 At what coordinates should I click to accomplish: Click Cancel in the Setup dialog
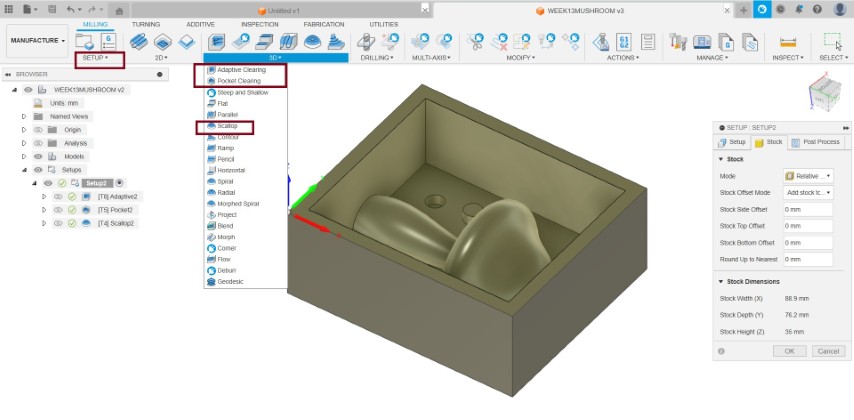828,351
